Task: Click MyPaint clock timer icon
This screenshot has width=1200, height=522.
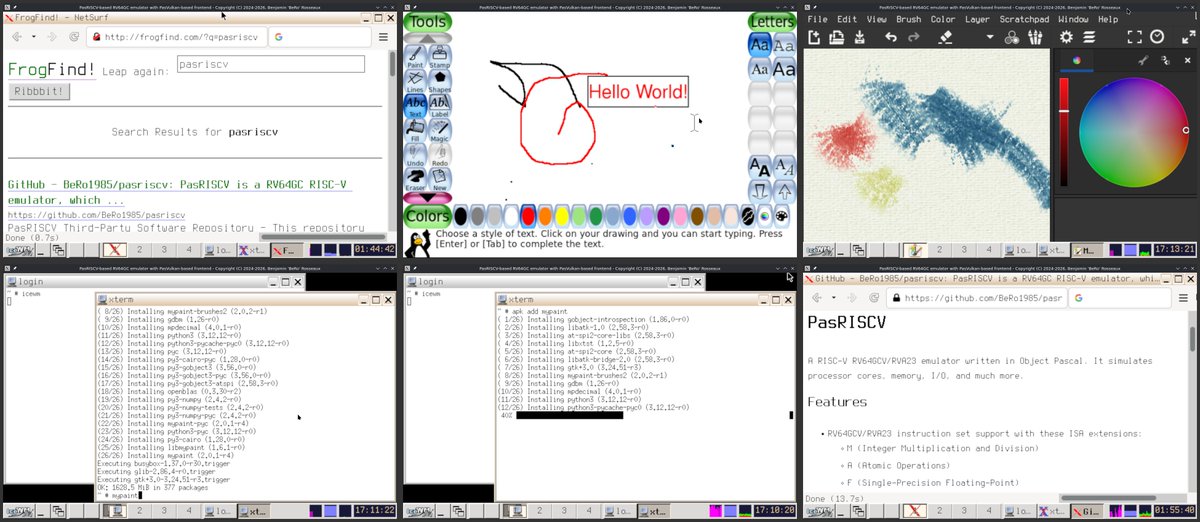Action: 1157,37
